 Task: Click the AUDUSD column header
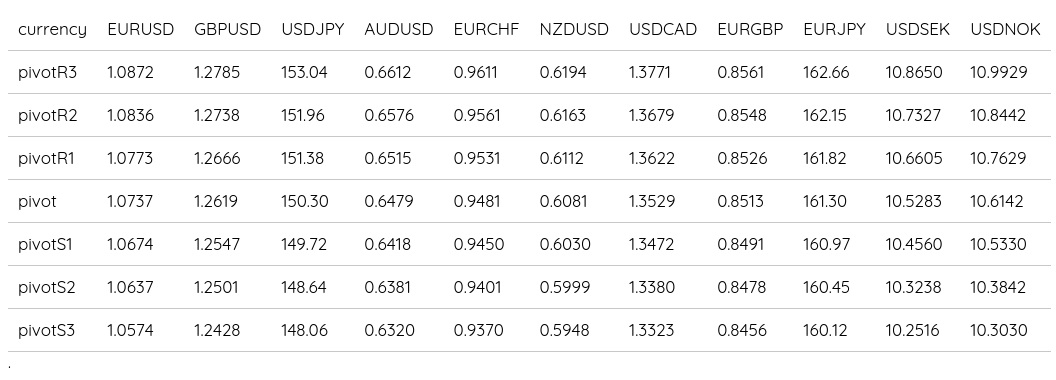tap(399, 30)
